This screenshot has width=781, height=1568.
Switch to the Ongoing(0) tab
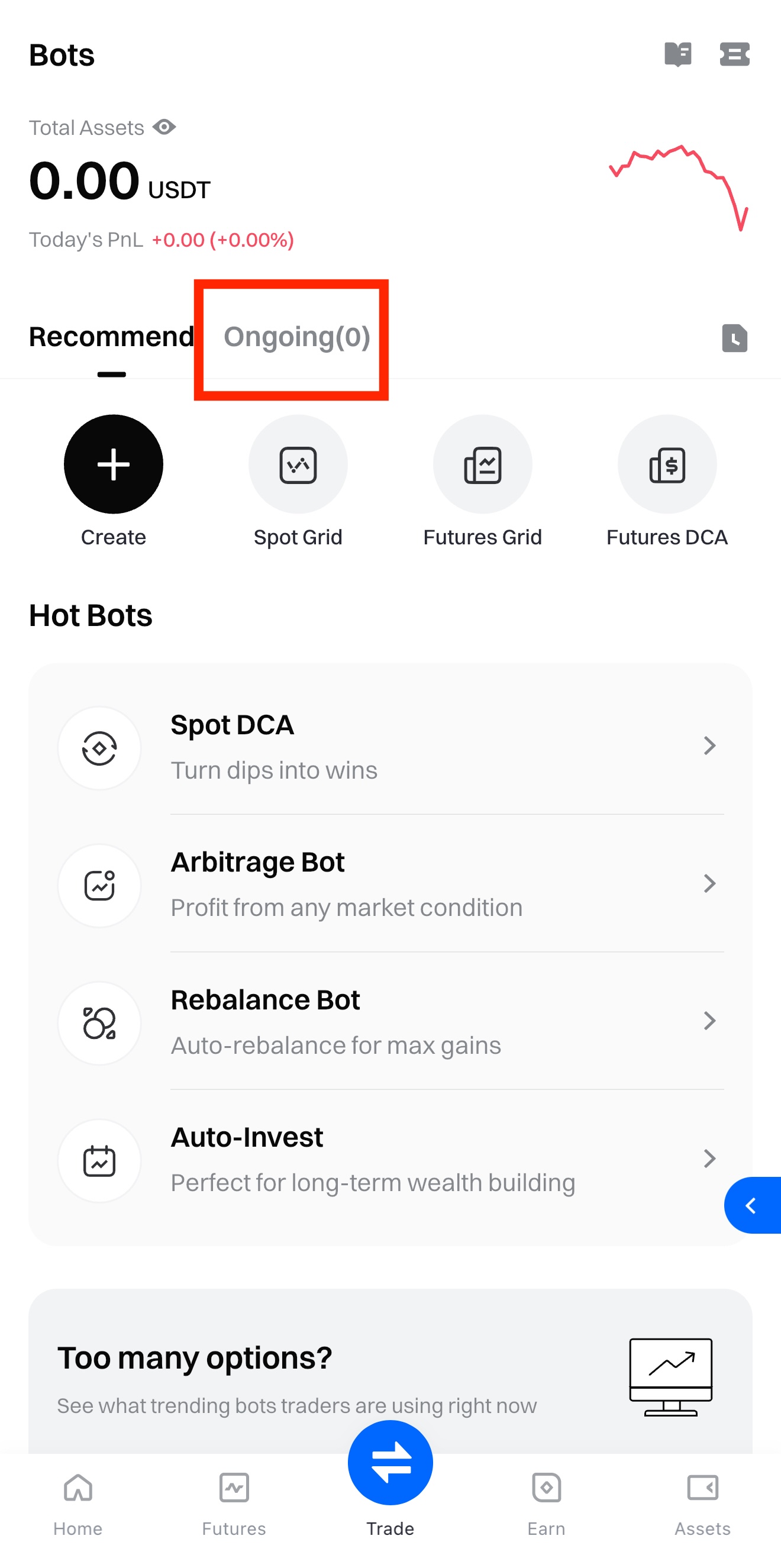click(296, 337)
